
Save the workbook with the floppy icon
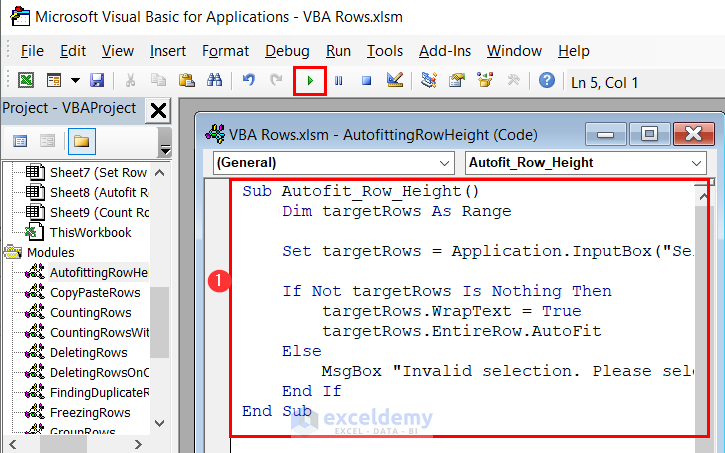click(x=97, y=80)
